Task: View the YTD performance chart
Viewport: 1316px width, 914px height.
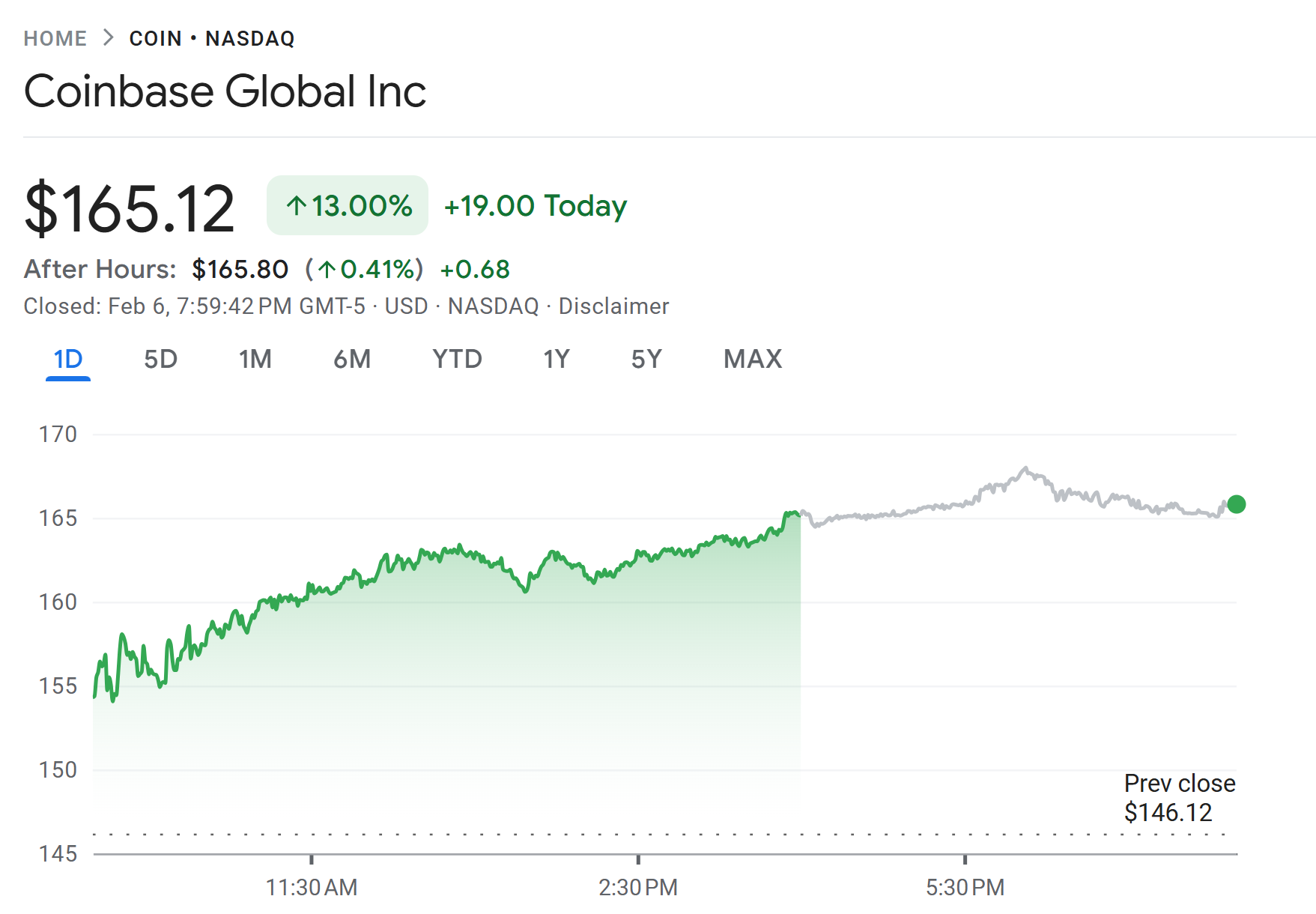Action: pos(457,359)
